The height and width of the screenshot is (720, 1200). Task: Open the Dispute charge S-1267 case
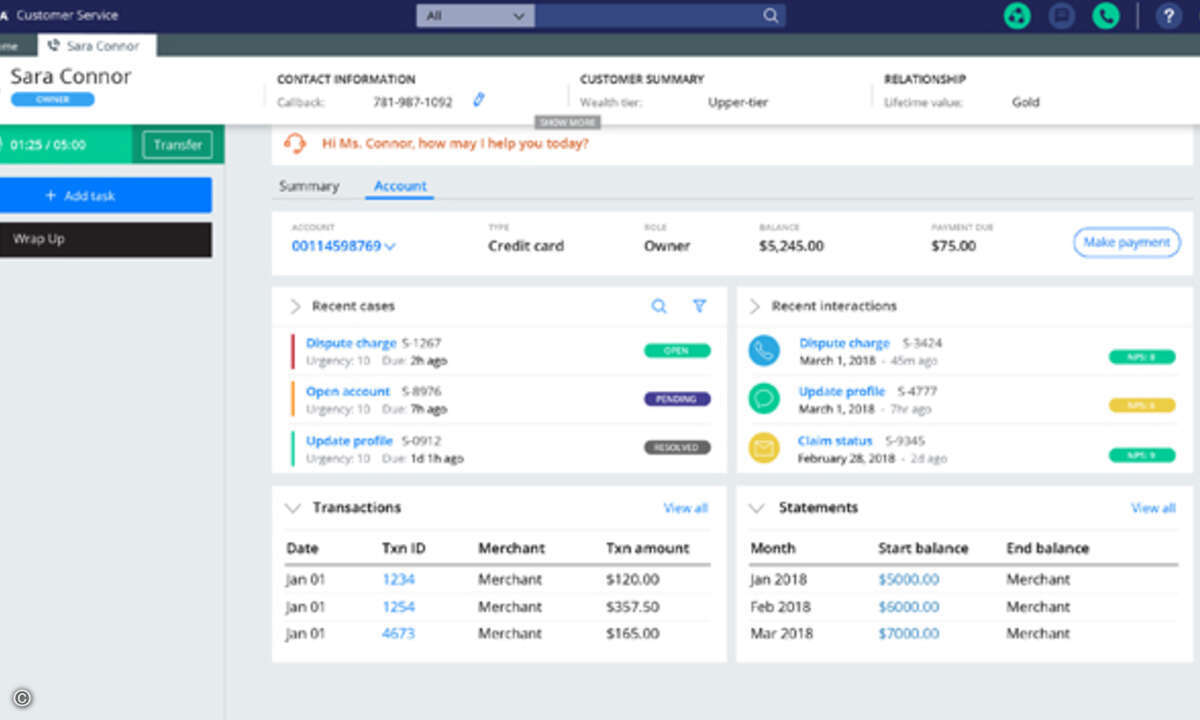click(x=351, y=343)
